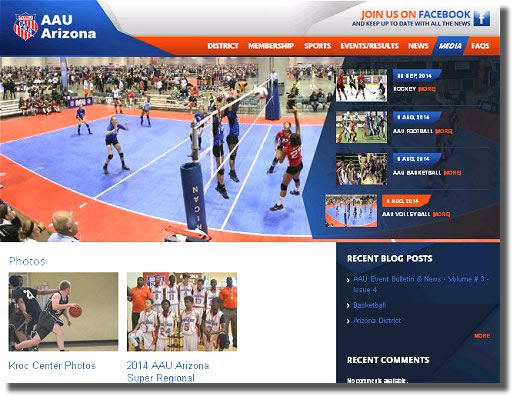The height and width of the screenshot is (395, 512).
Task: Select the Media tab
Action: [450, 46]
